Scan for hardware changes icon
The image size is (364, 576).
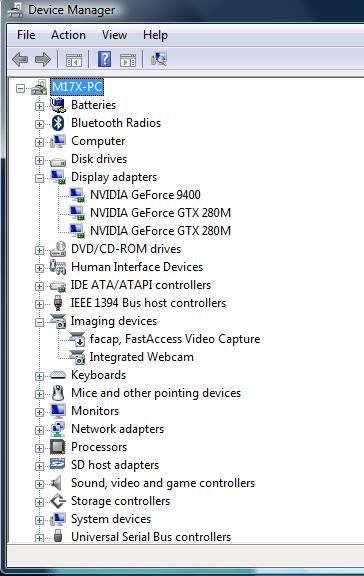click(159, 59)
